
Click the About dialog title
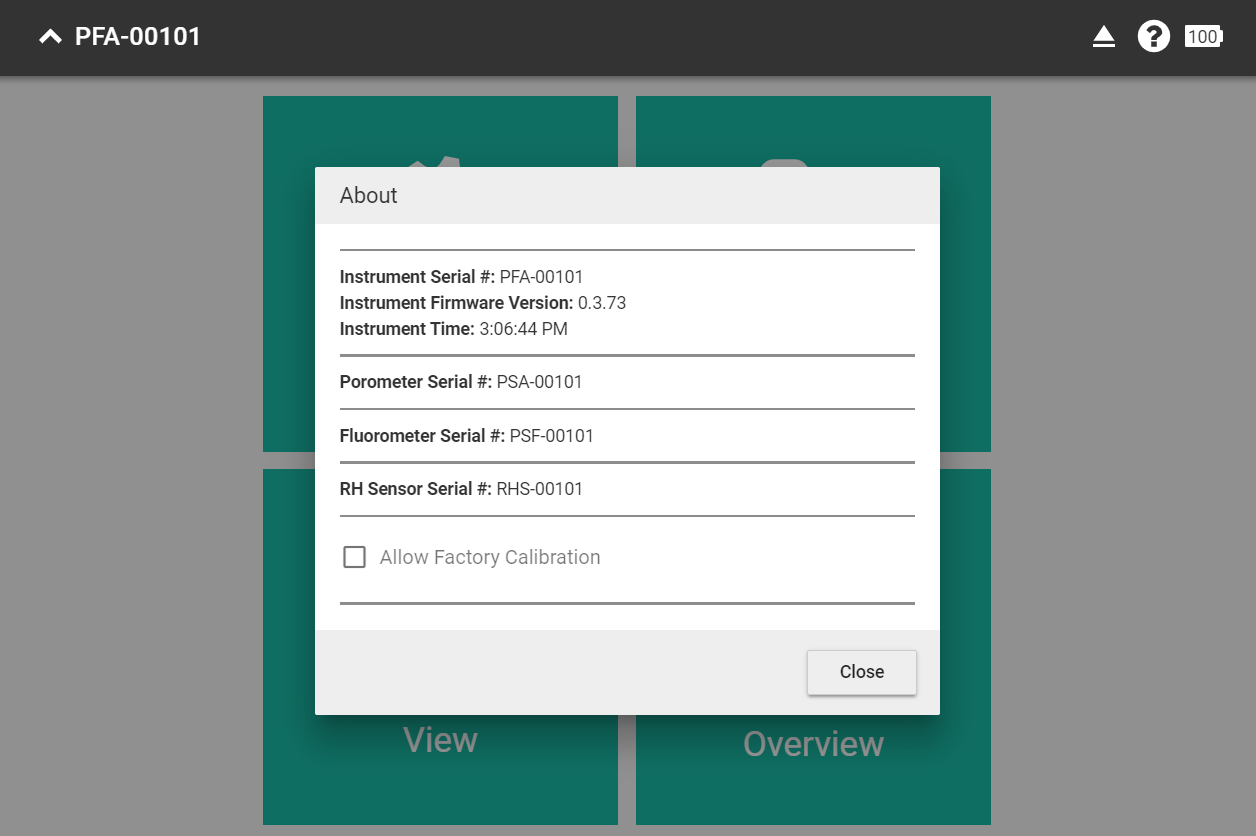tap(369, 195)
